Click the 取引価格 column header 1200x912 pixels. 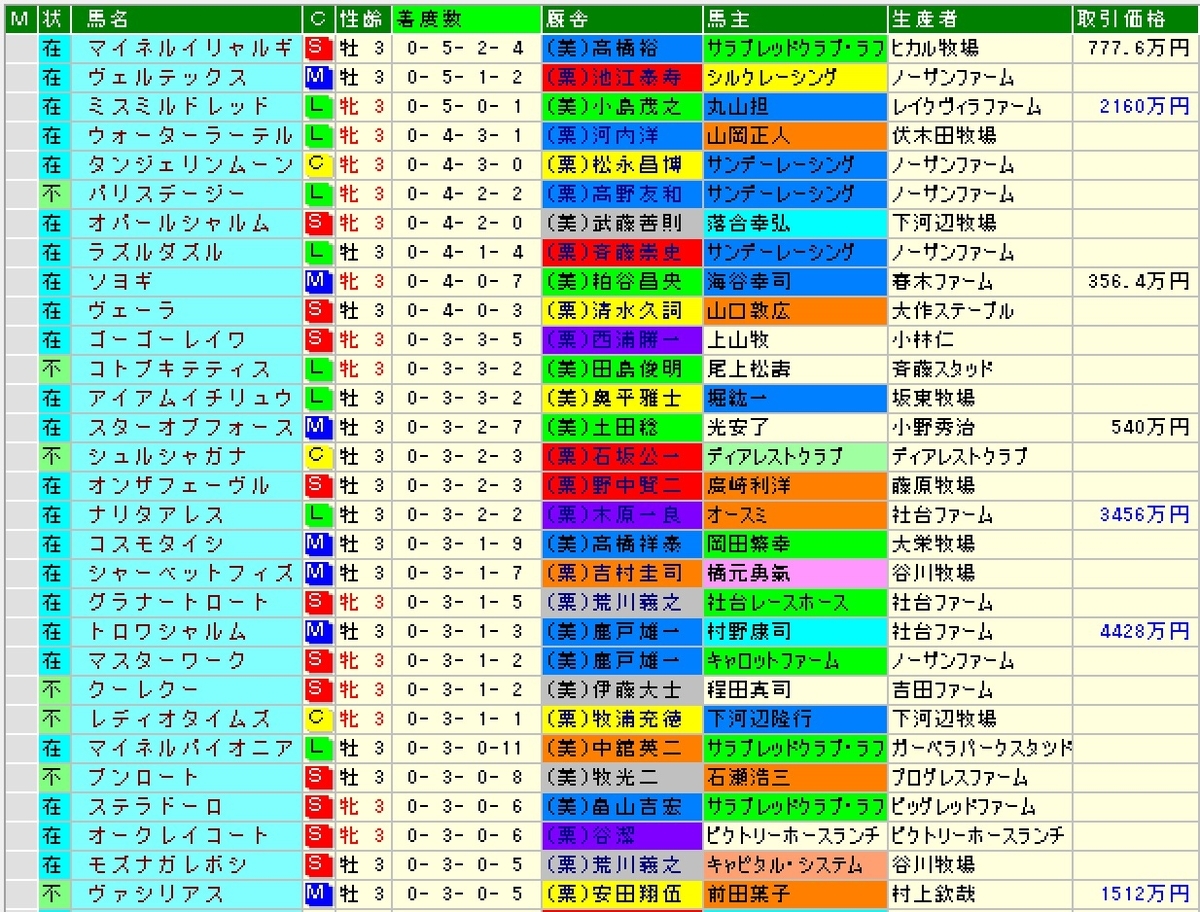pyautogui.click(x=1134, y=18)
